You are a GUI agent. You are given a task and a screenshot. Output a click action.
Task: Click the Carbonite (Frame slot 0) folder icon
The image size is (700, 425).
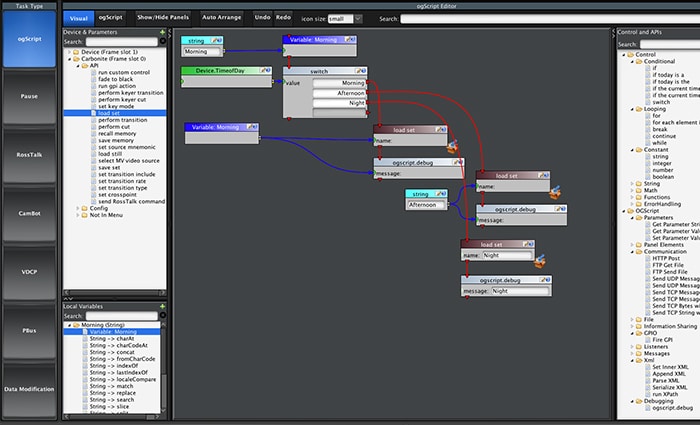click(x=76, y=58)
